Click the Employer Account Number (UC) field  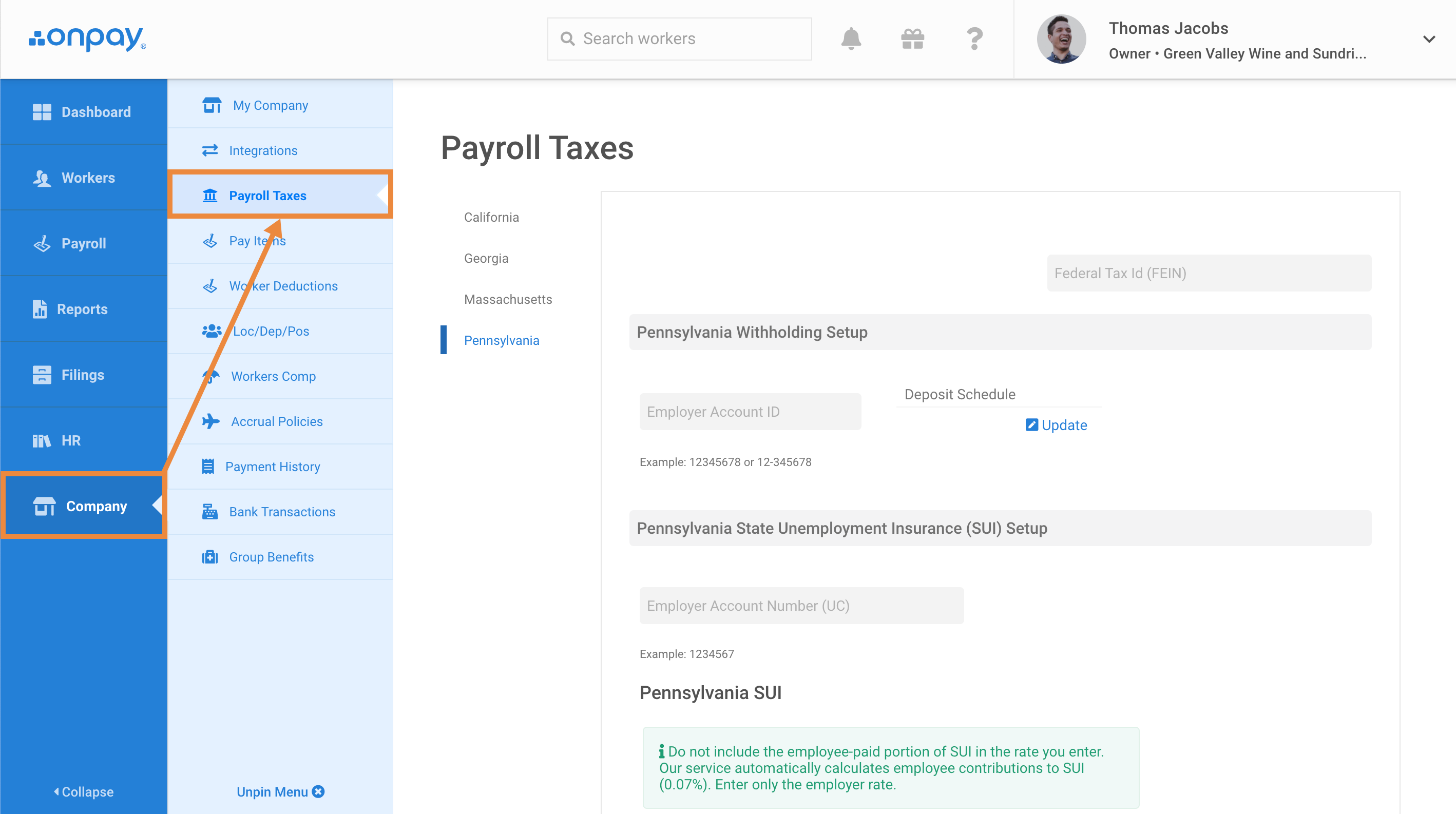801,606
